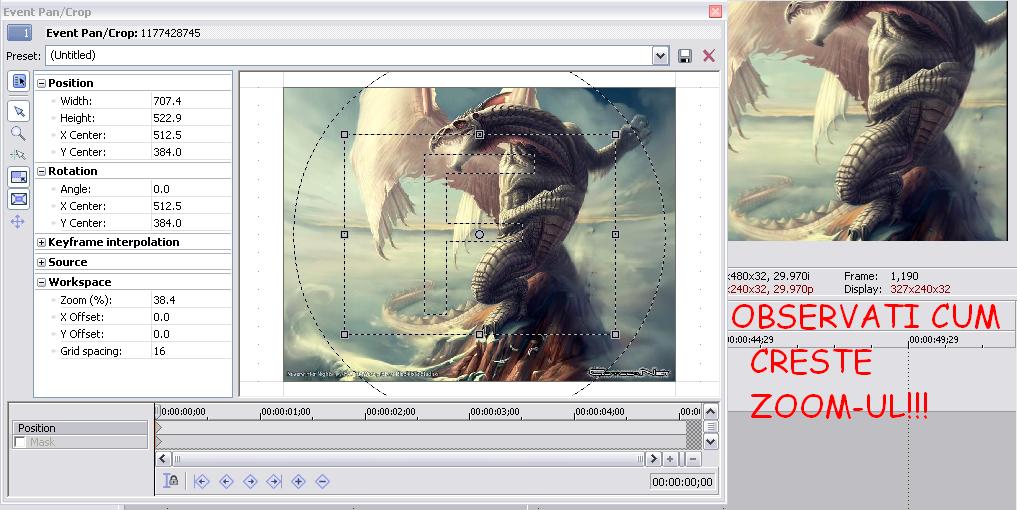
Task: Click the 00:00:02;00 mark on keyframe ruler
Action: (390, 411)
